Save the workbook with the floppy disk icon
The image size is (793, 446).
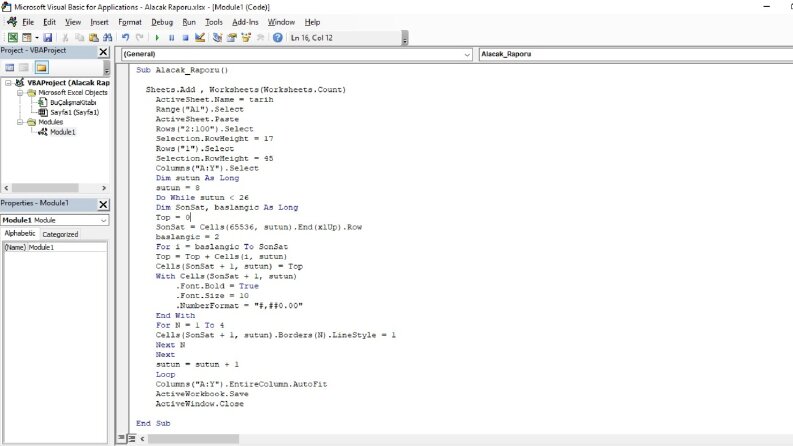coord(48,37)
